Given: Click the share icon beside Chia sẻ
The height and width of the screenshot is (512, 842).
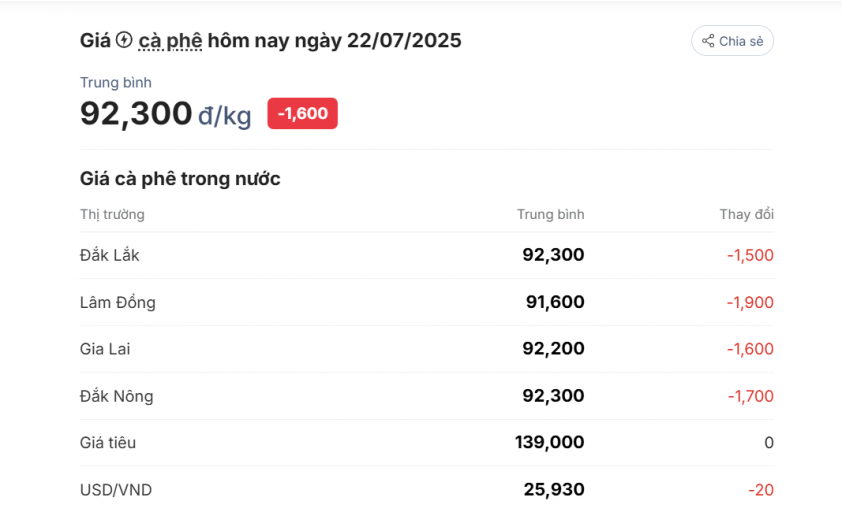Looking at the screenshot, I should 708,41.
